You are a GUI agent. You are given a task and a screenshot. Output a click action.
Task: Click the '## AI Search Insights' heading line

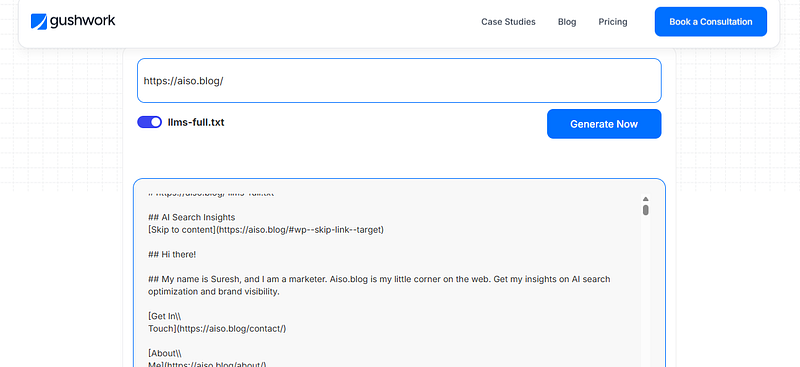[x=191, y=217]
